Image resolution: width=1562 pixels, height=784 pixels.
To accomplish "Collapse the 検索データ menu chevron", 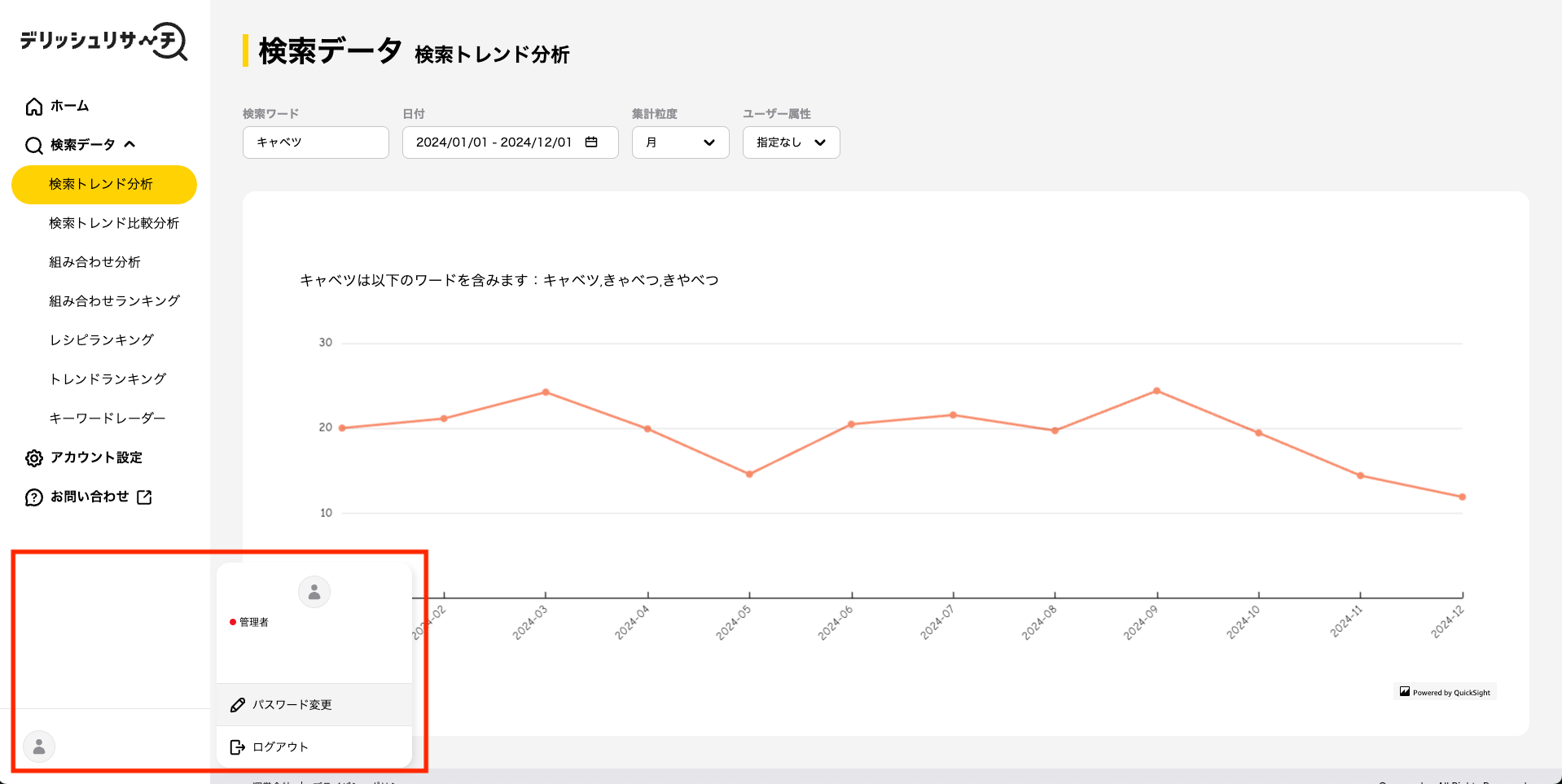I will point(129,144).
